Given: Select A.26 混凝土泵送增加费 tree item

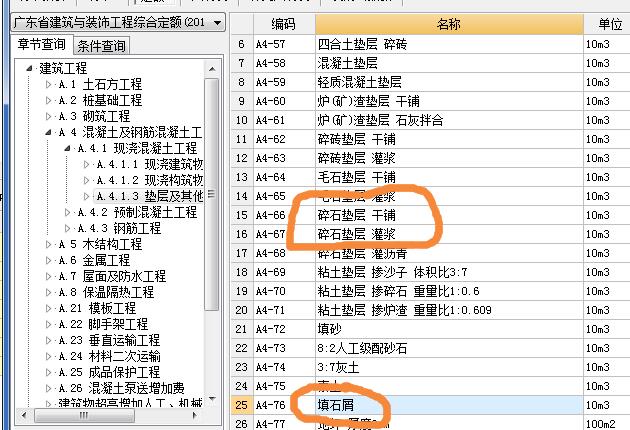Looking at the screenshot, I should (121, 388).
